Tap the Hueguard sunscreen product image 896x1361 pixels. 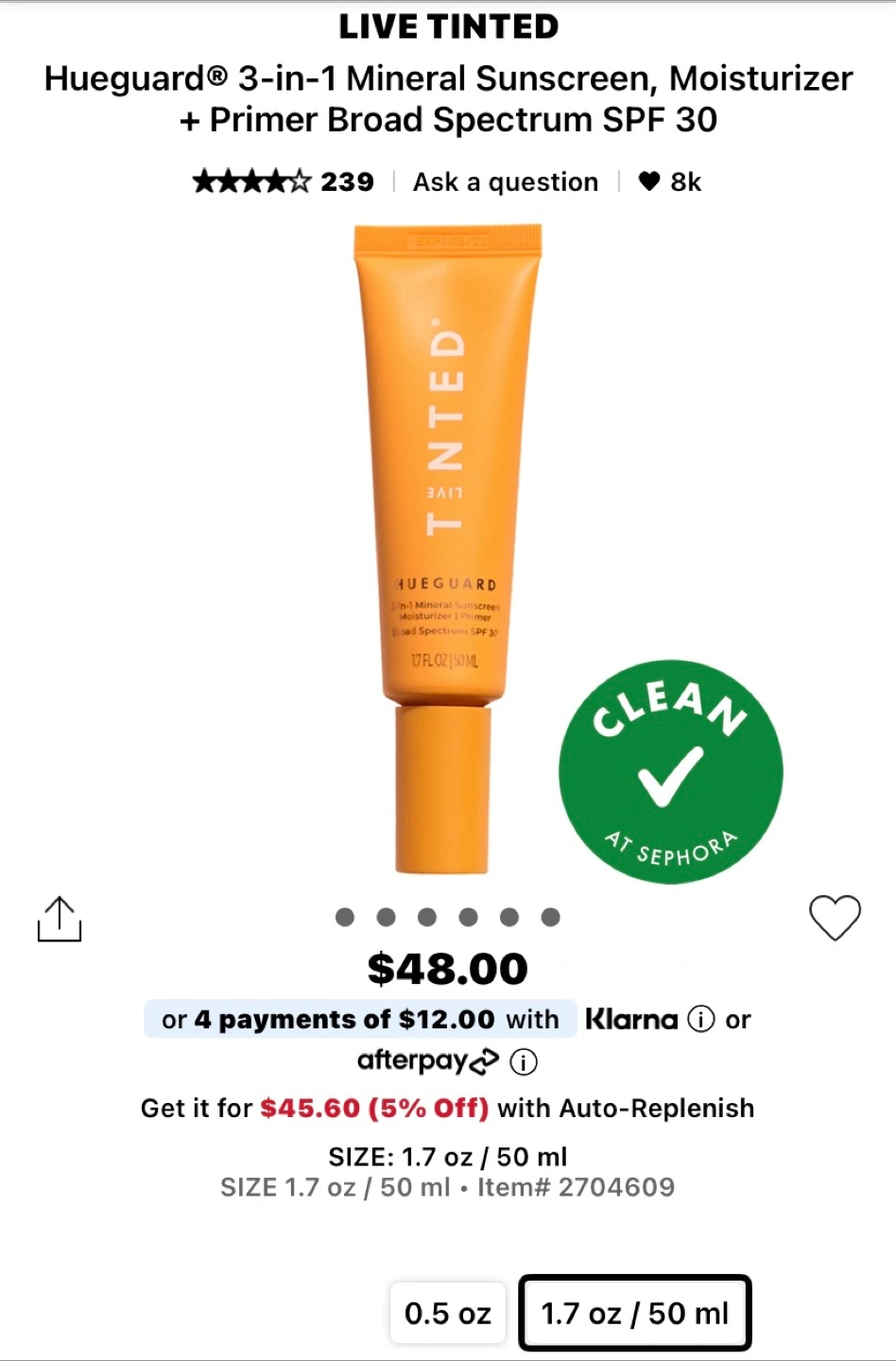[448, 549]
